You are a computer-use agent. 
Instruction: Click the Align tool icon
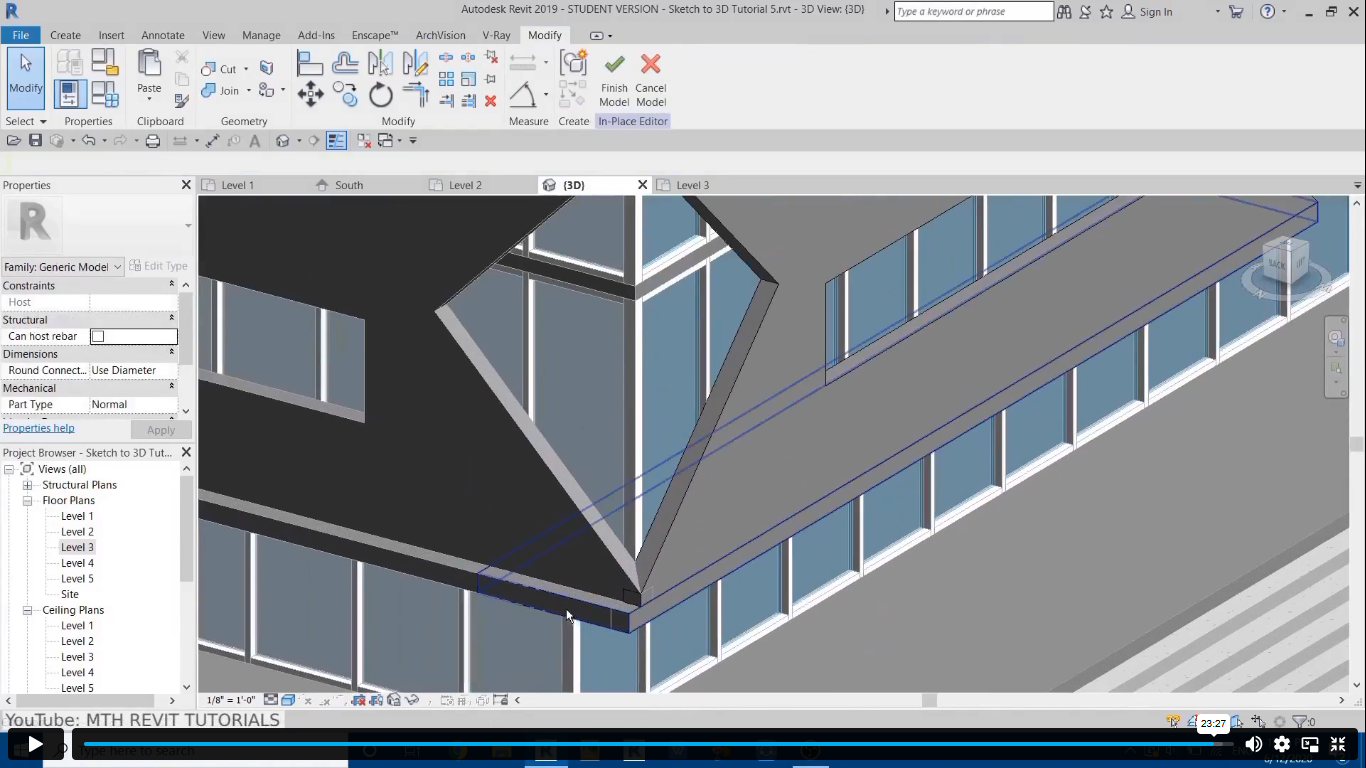coord(310,64)
